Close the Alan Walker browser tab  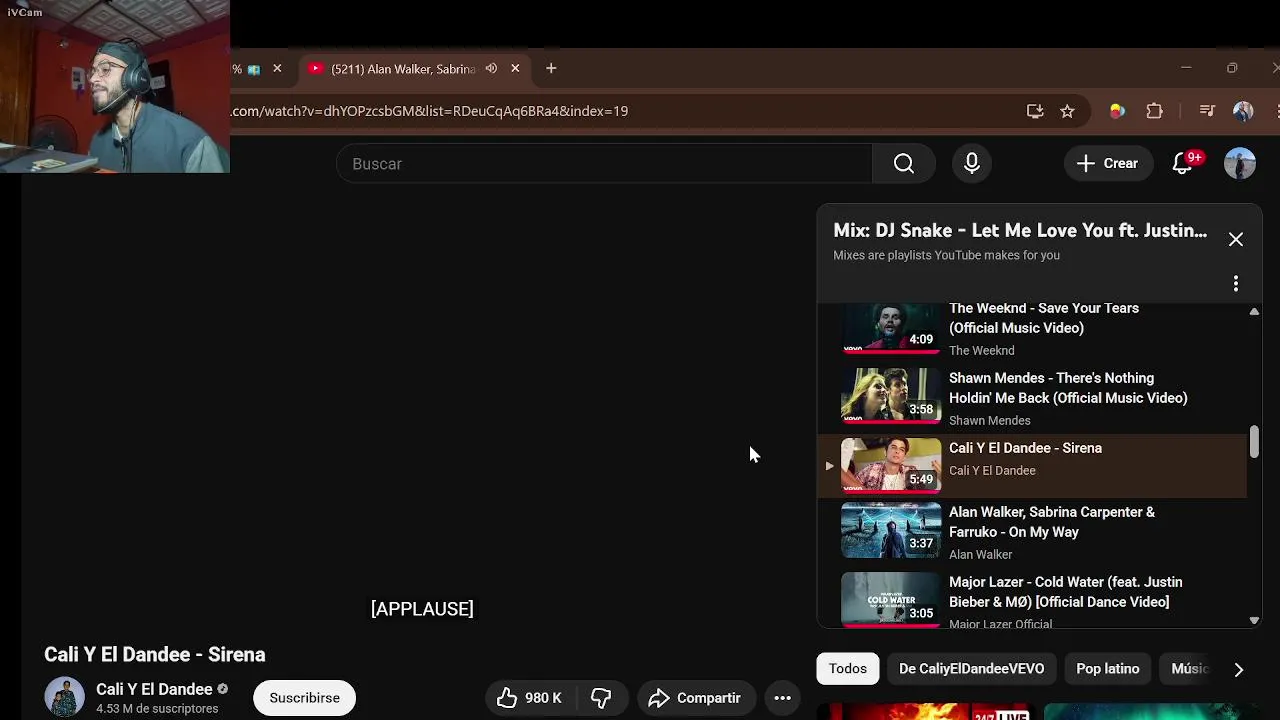[x=515, y=68]
